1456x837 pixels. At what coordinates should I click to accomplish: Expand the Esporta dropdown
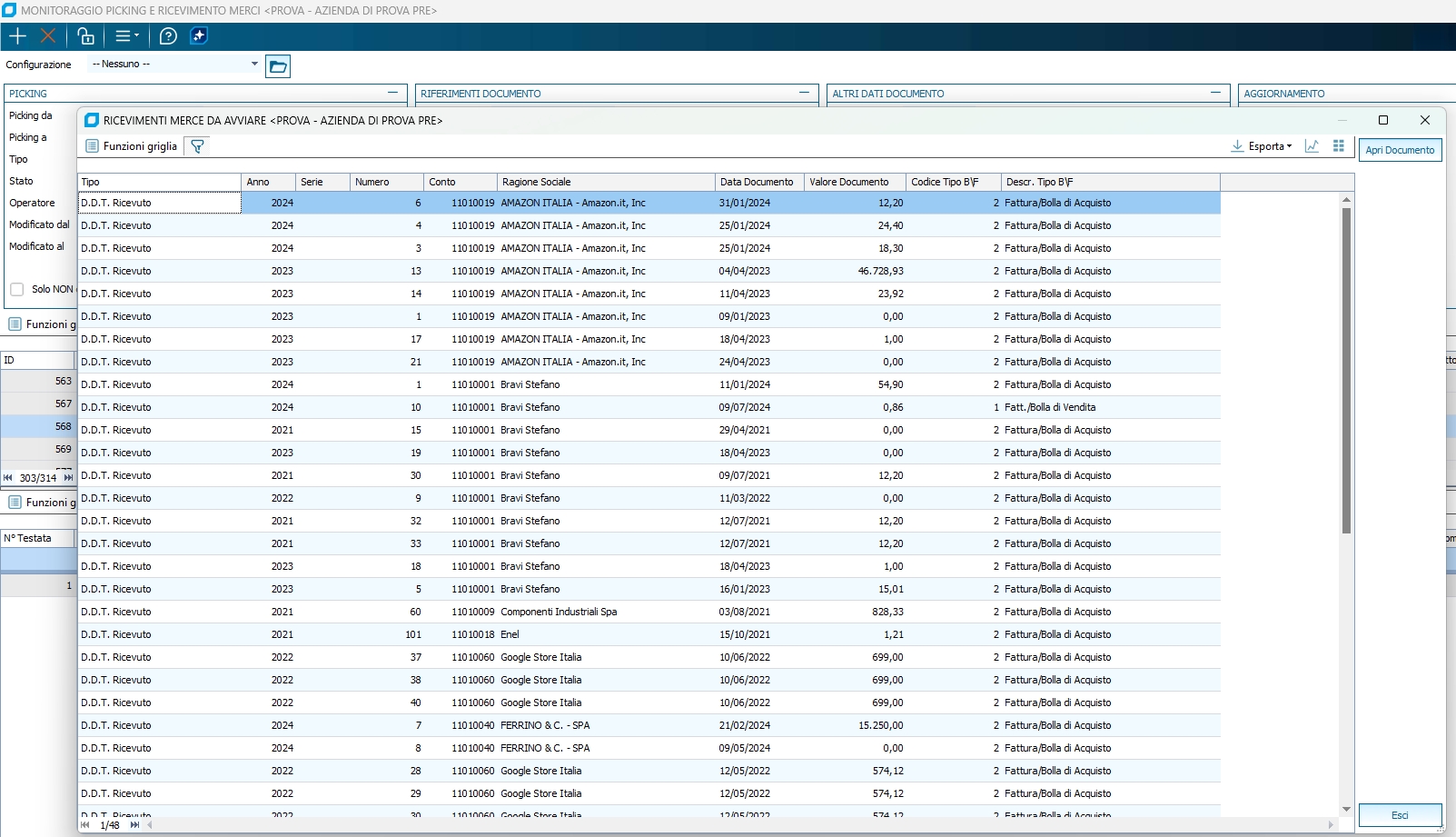pos(1263,146)
